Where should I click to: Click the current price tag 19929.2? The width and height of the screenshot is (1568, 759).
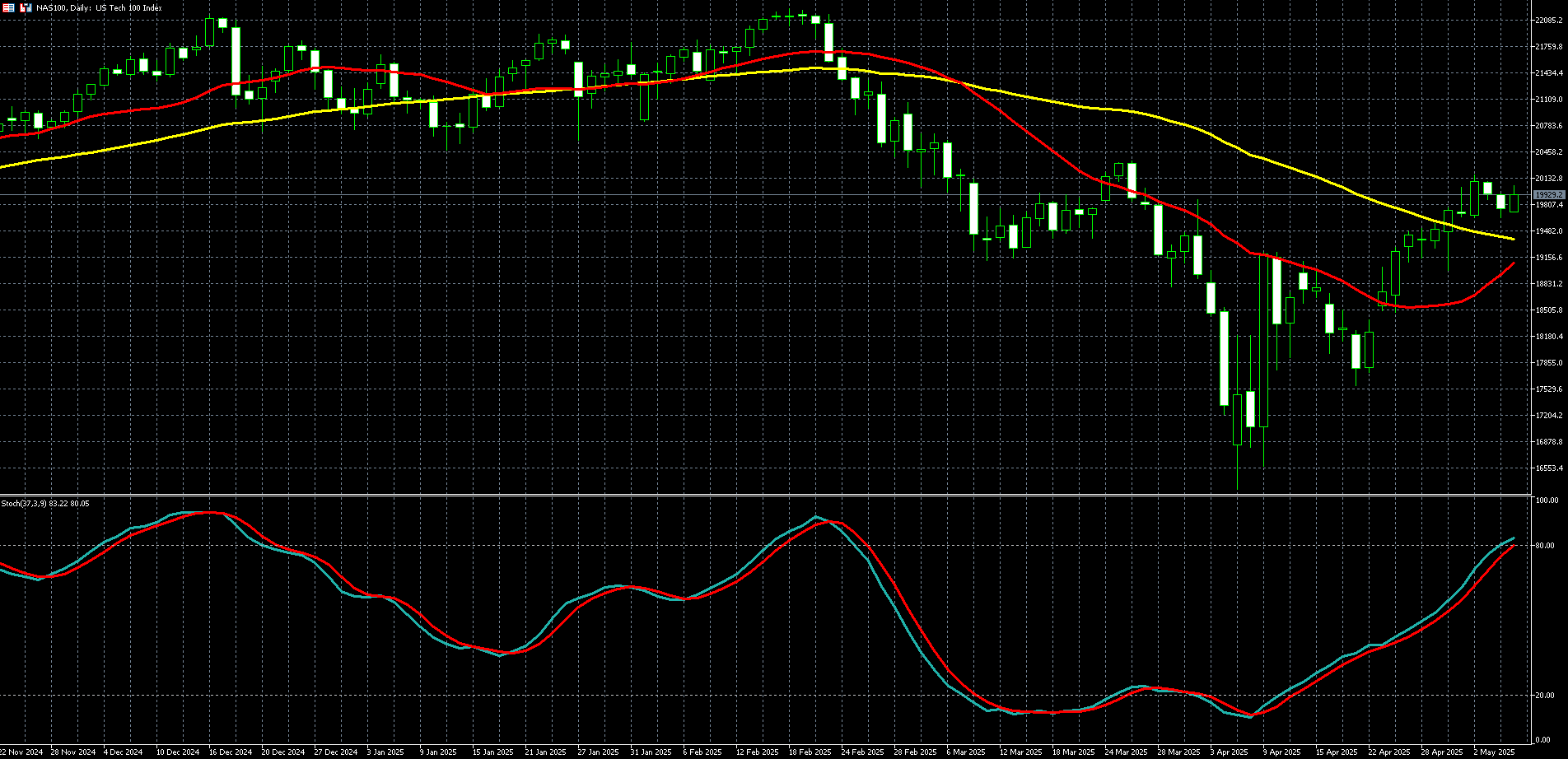[x=1548, y=195]
